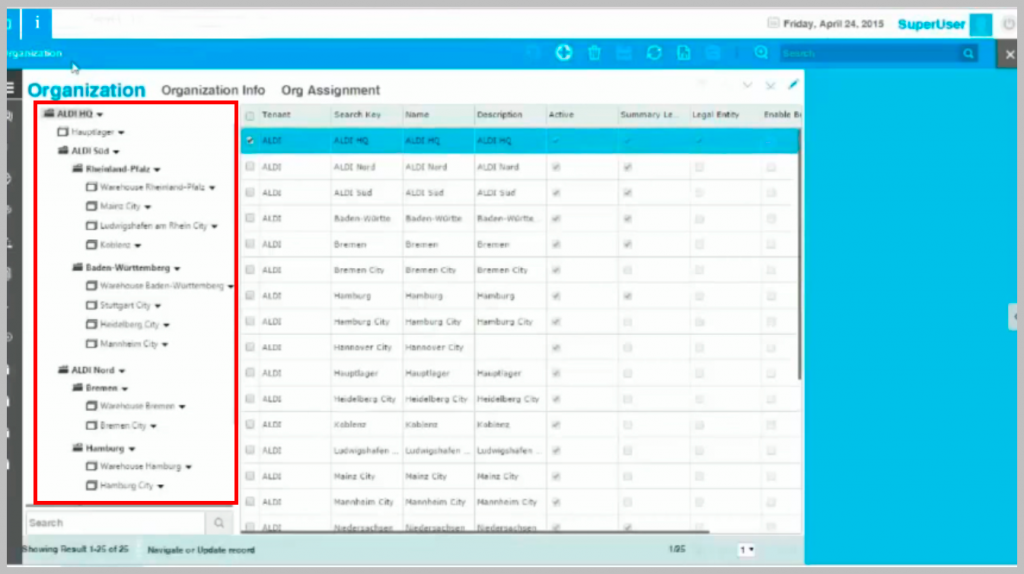
Task: Toggle Summary Level checkbox in Bremen City row
Action: (628, 270)
